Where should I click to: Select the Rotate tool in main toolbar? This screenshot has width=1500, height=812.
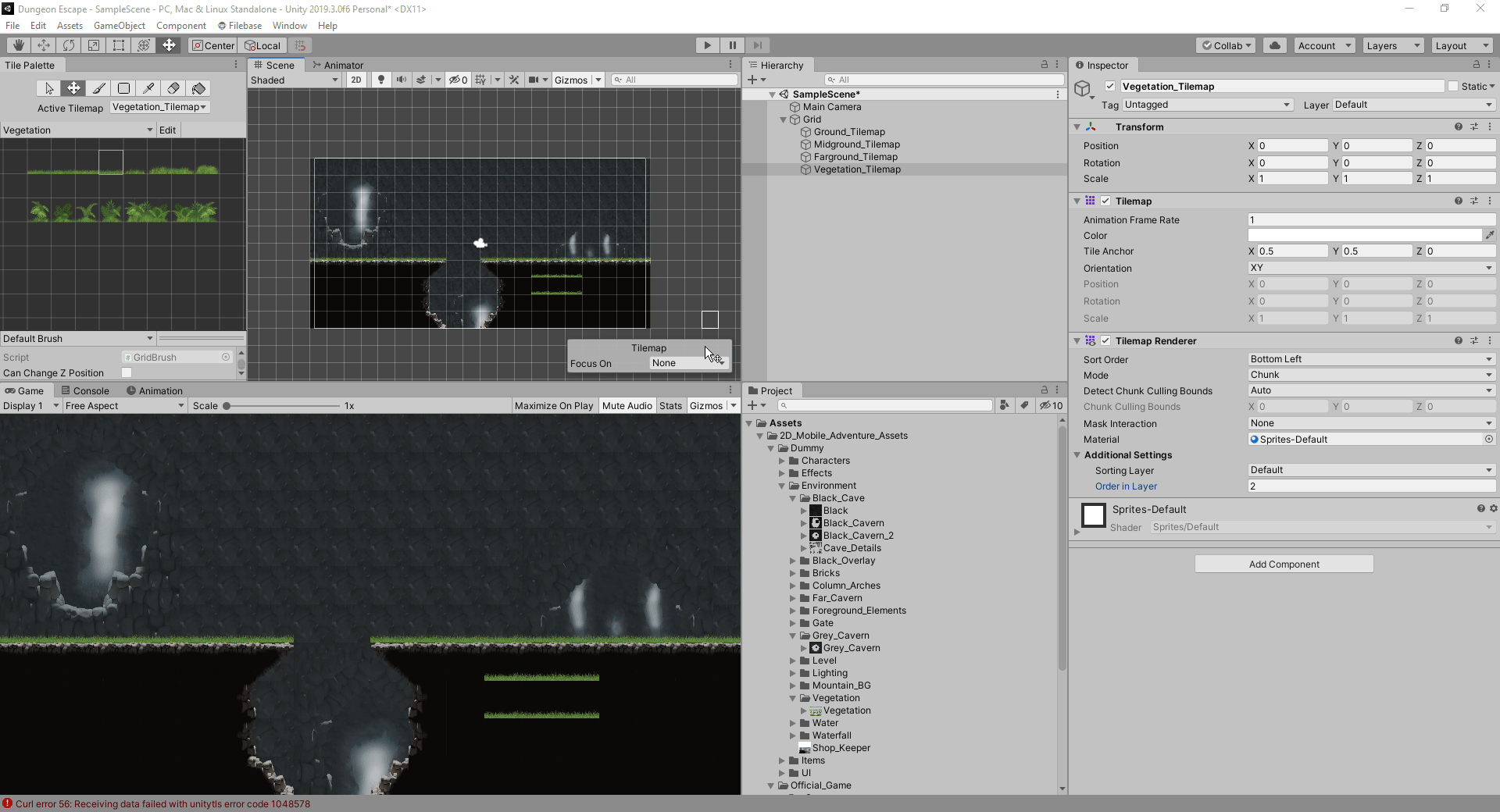point(69,45)
